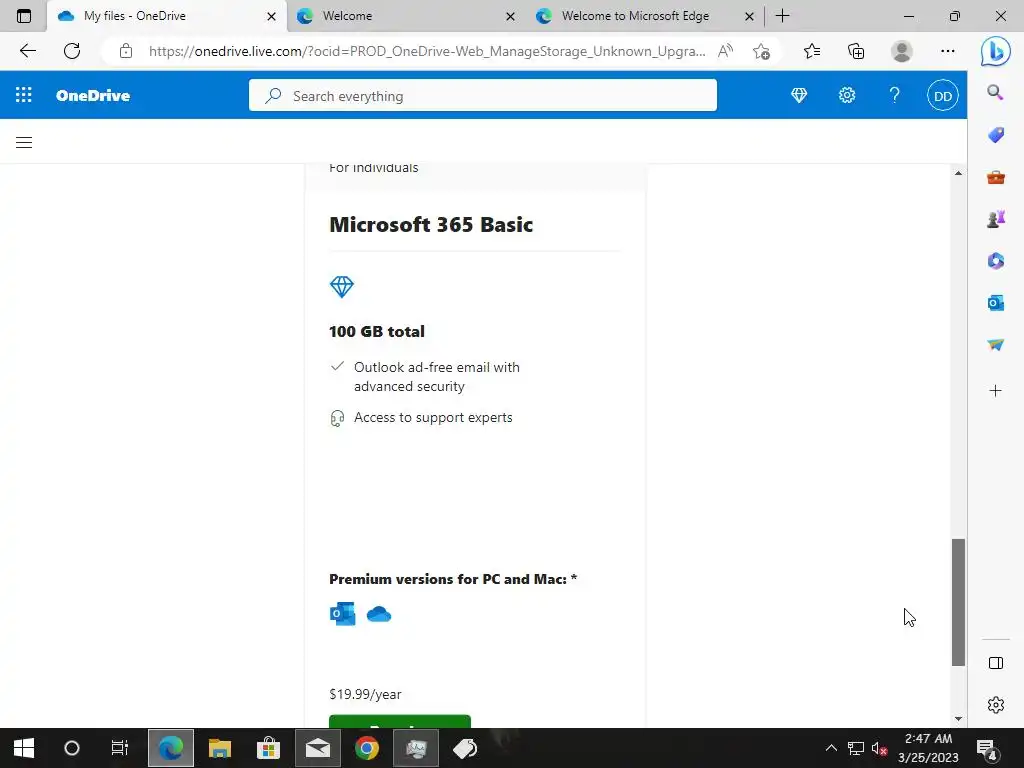Click the address bar URL

[x=426, y=51]
